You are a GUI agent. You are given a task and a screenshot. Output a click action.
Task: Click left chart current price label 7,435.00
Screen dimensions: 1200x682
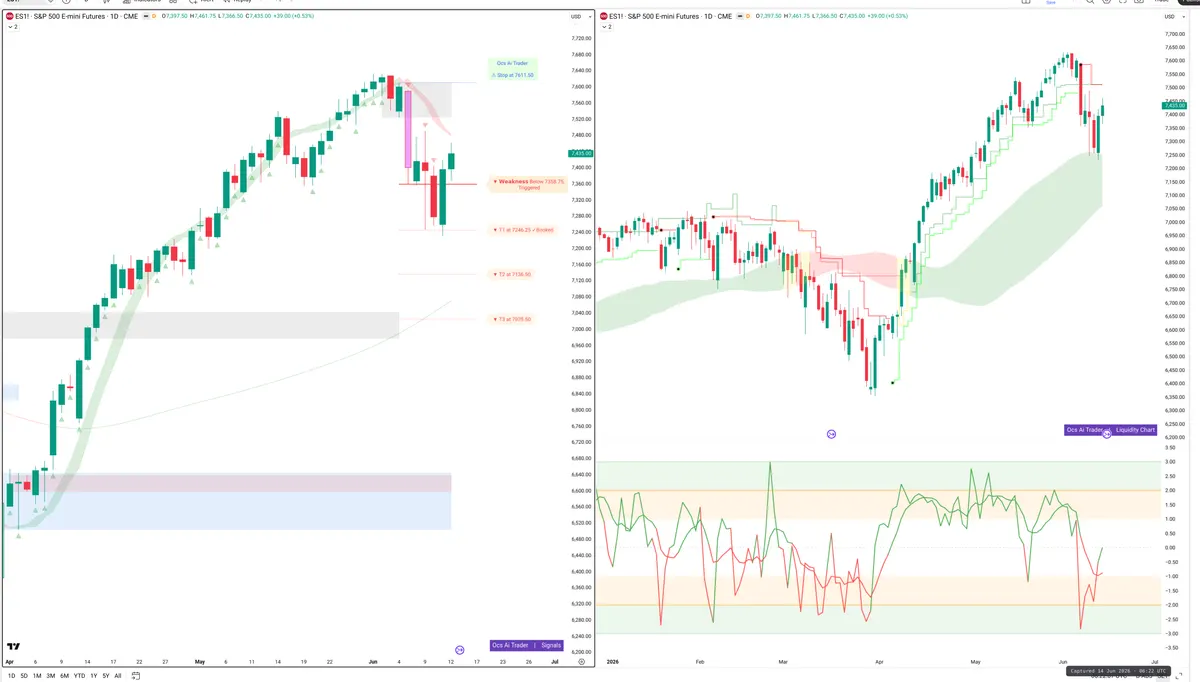tap(580, 153)
